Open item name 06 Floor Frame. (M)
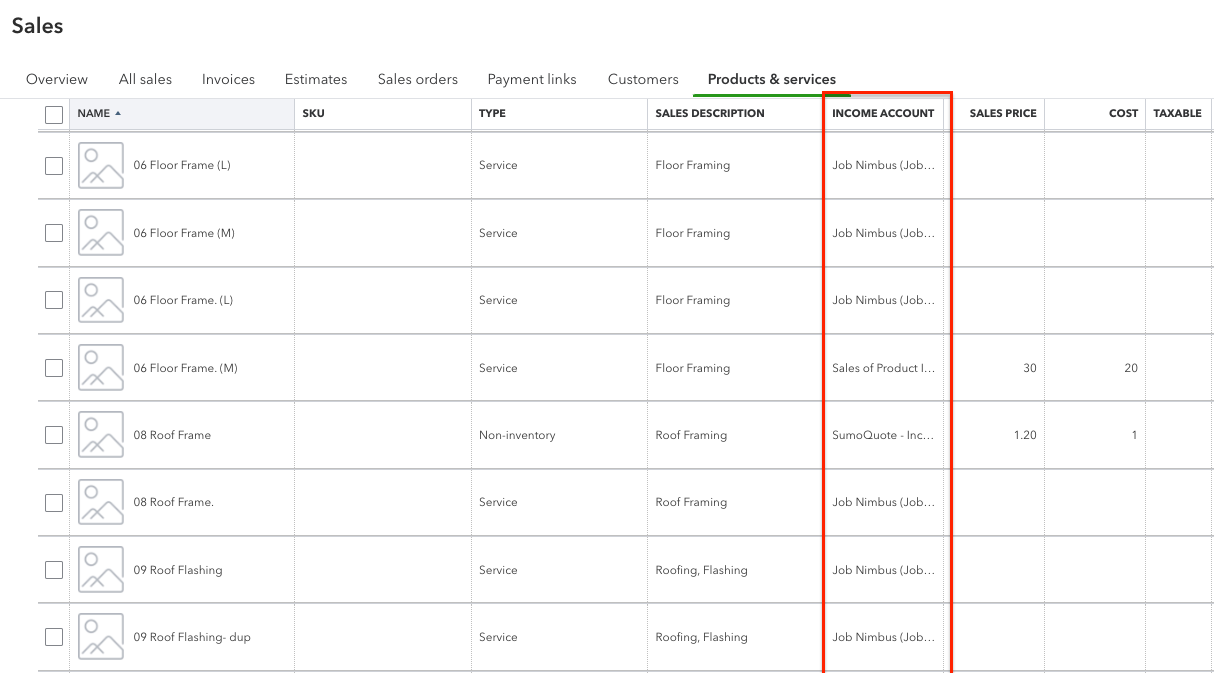The width and height of the screenshot is (1214, 673). tap(185, 368)
